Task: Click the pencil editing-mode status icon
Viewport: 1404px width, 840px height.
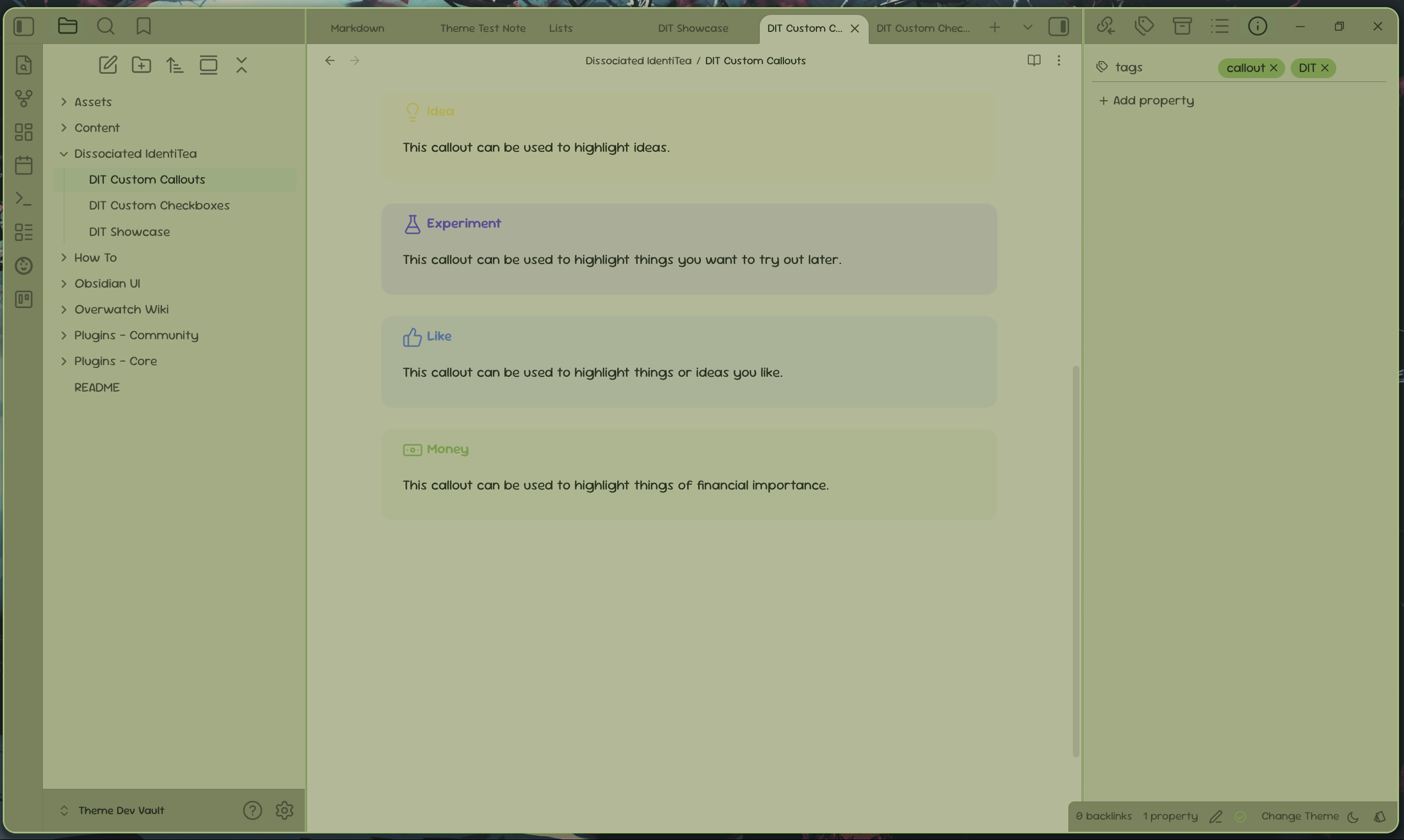Action: (1216, 817)
